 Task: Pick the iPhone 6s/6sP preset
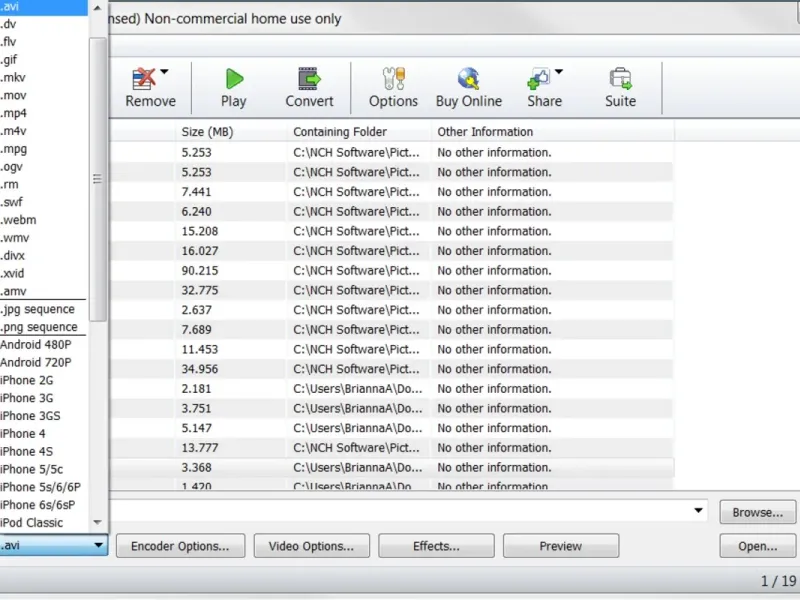point(44,505)
